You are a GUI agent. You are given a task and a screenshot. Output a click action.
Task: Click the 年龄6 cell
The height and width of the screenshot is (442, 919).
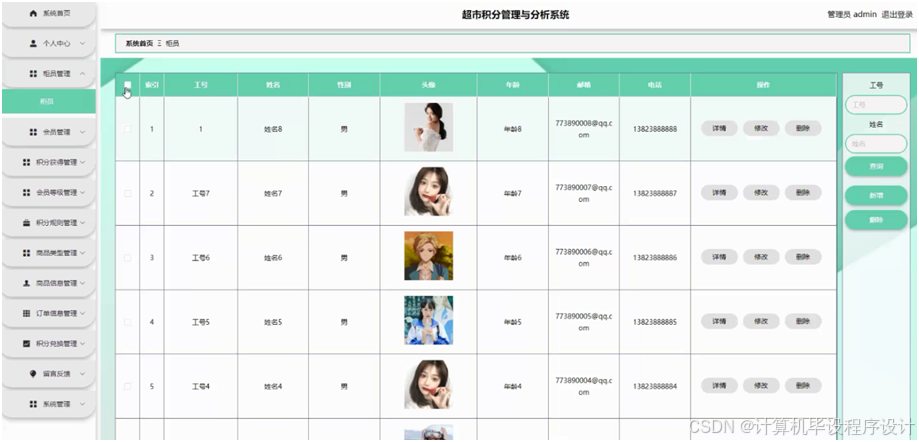pos(512,258)
